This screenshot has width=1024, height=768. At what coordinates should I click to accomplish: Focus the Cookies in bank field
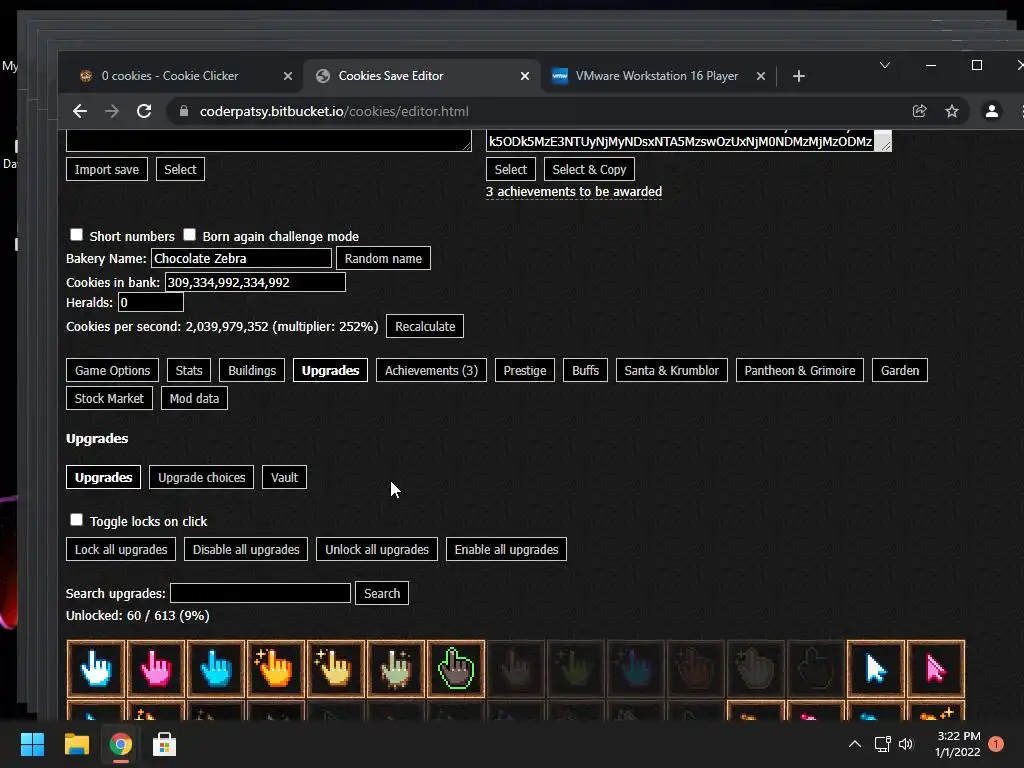[255, 282]
